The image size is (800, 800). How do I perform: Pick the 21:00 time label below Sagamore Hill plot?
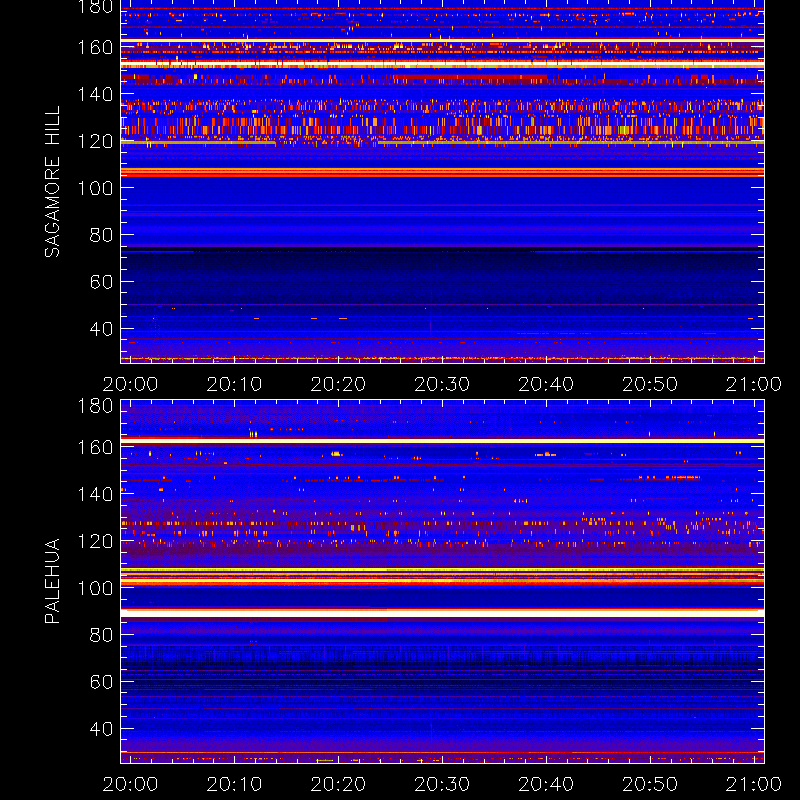[754, 384]
